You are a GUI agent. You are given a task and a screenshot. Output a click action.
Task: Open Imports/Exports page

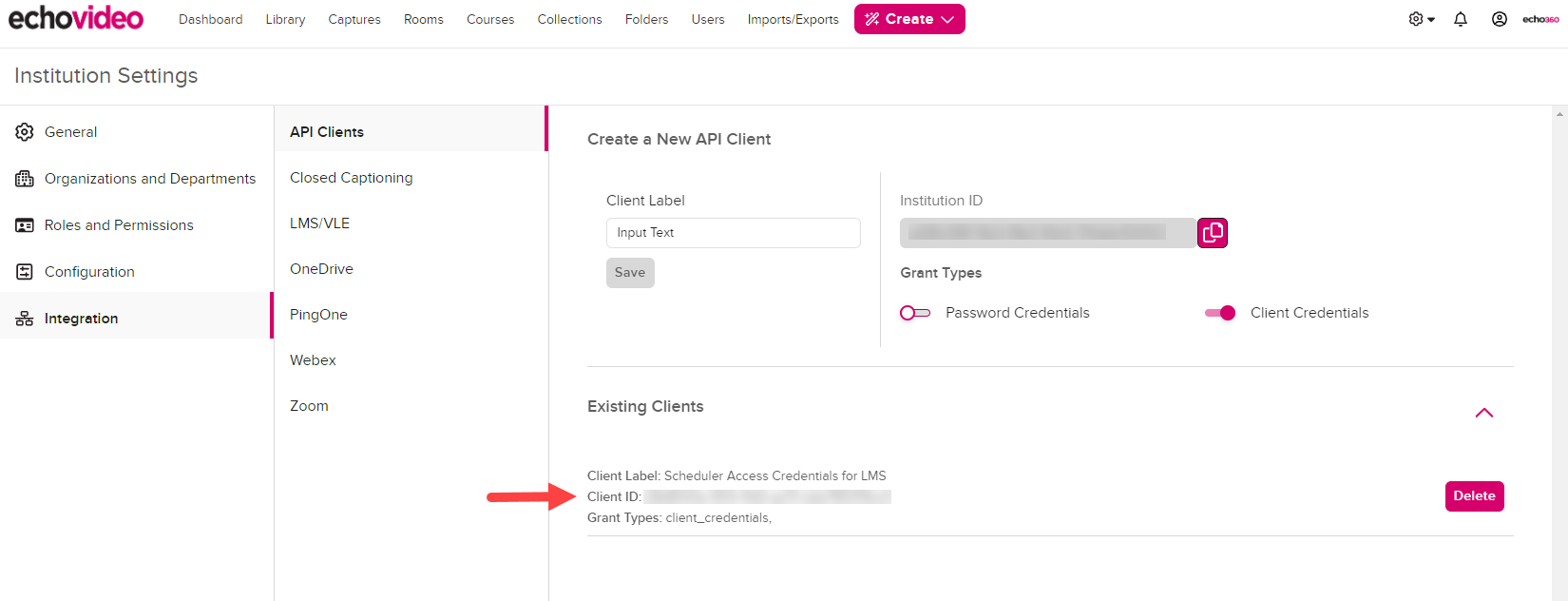pos(793,19)
